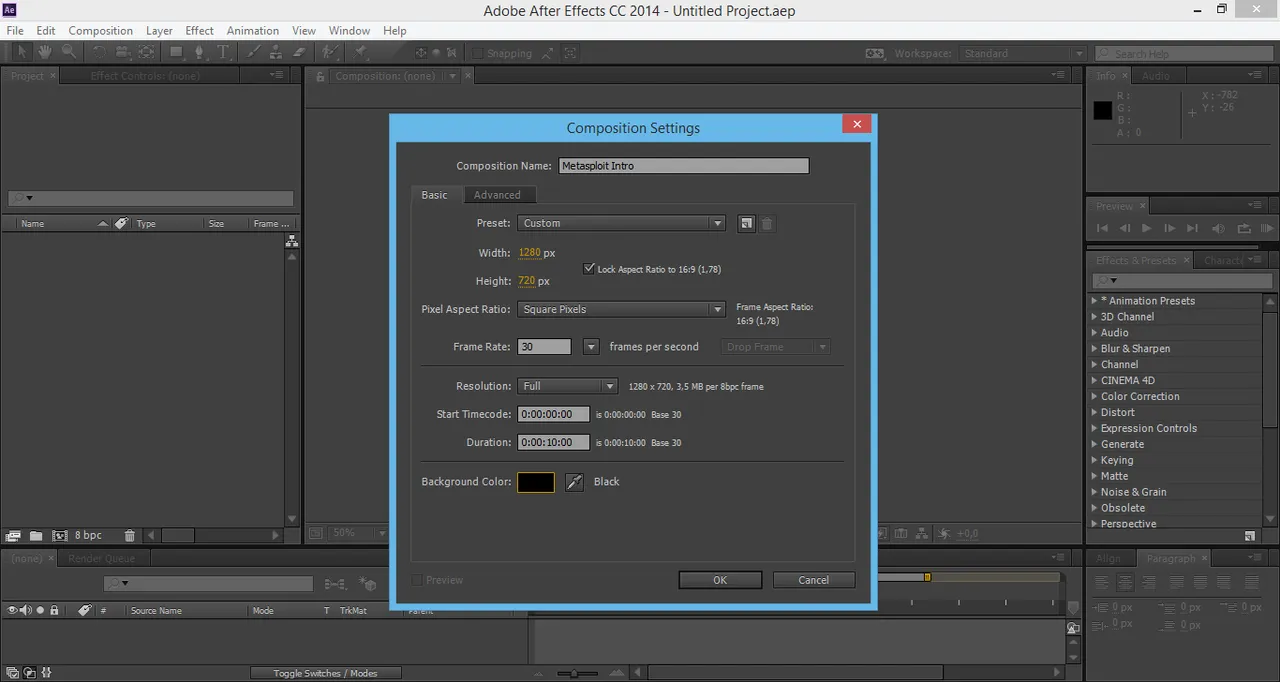1280x682 pixels.
Task: Pick background color with the eyedropper
Action: click(x=574, y=482)
